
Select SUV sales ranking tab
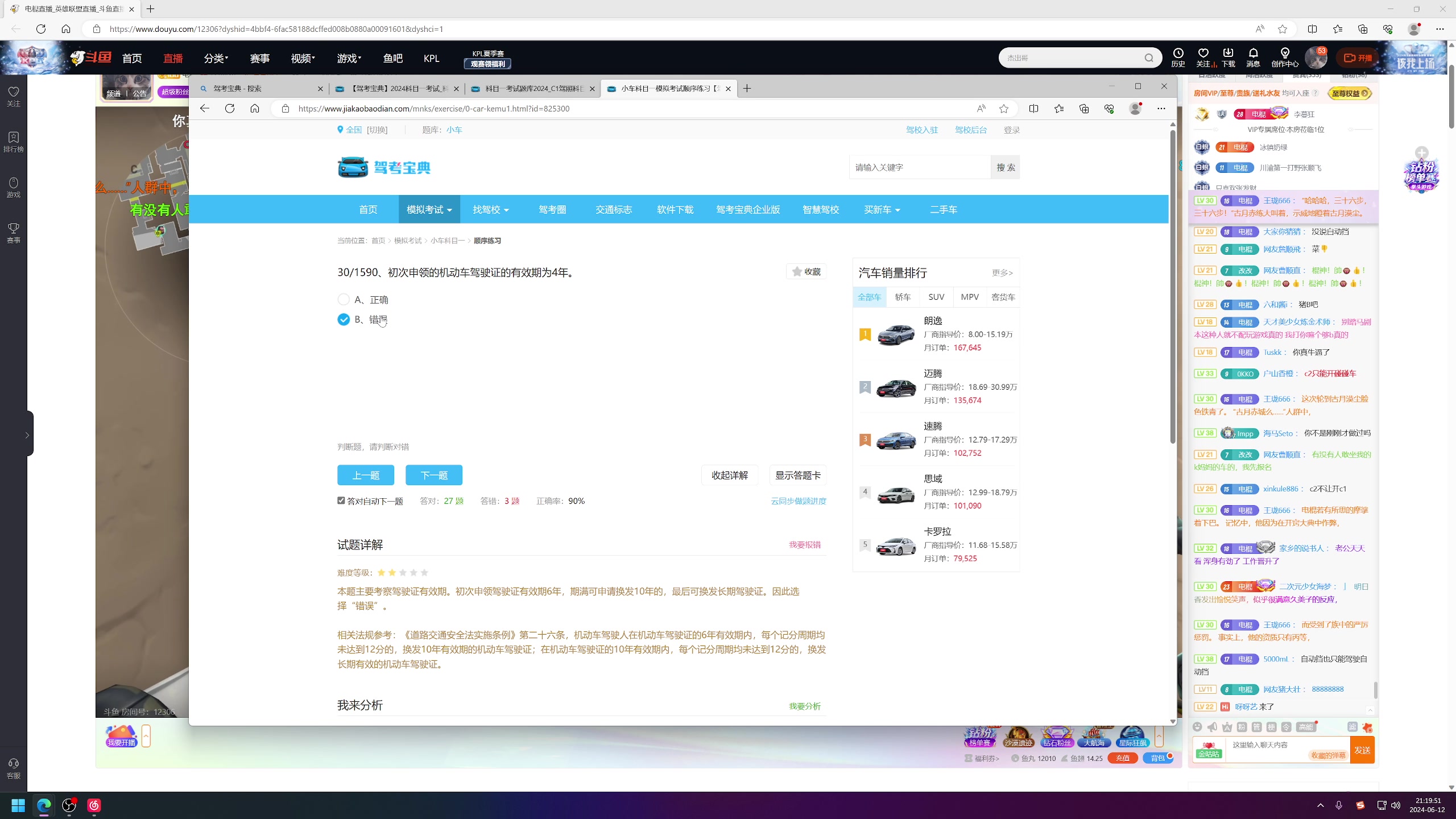point(936,297)
